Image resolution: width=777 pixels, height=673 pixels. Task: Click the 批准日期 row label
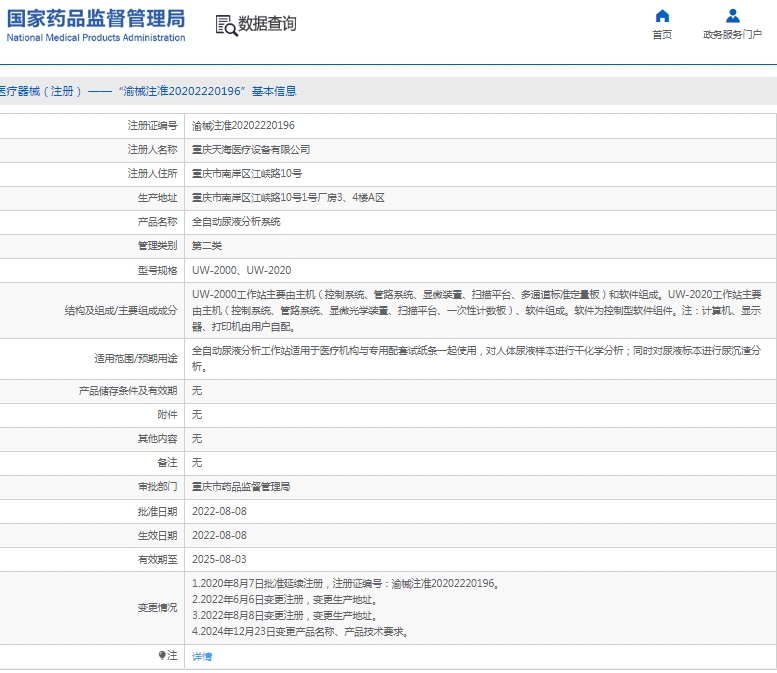(x=158, y=511)
